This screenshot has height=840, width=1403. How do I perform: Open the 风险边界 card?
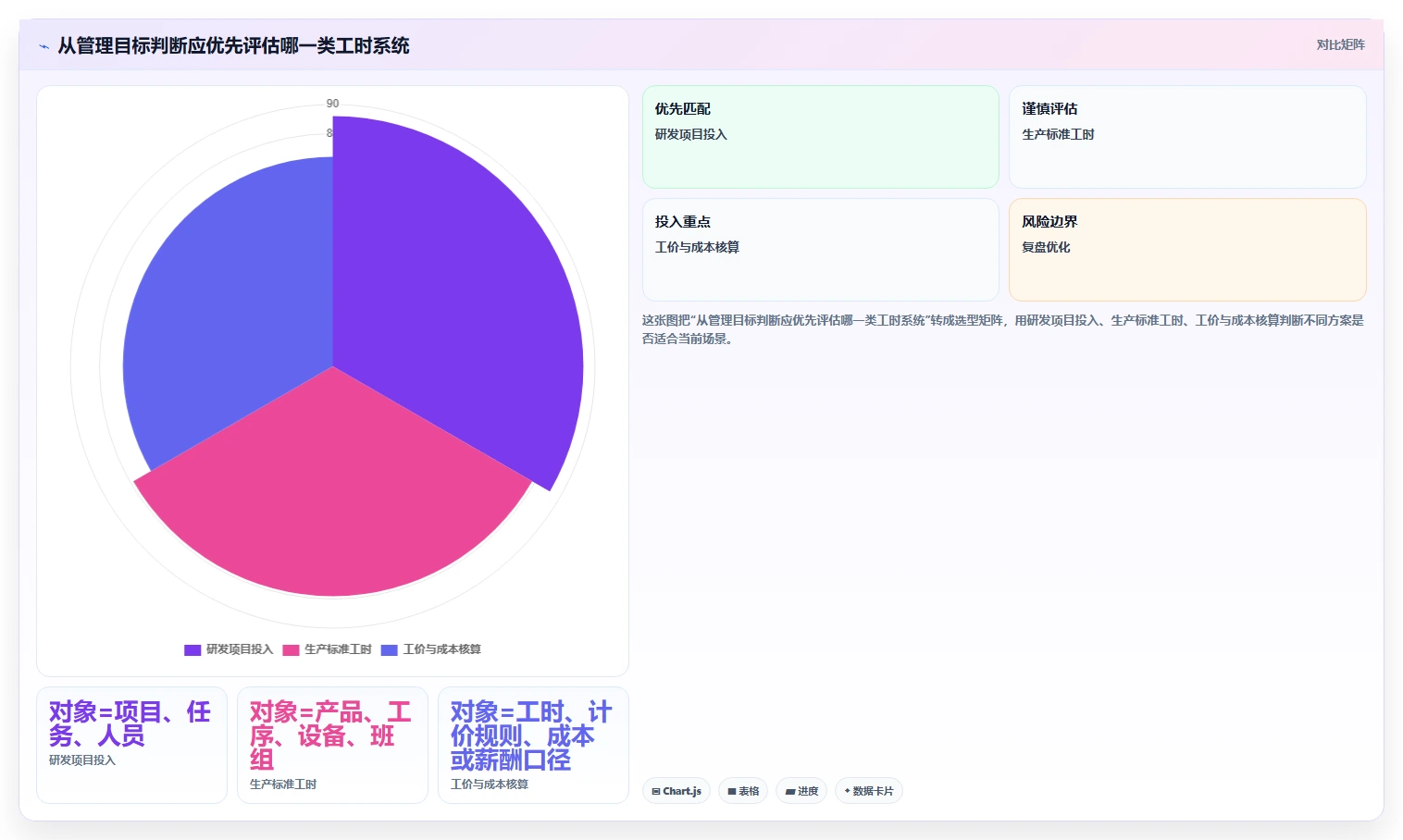pos(1187,250)
